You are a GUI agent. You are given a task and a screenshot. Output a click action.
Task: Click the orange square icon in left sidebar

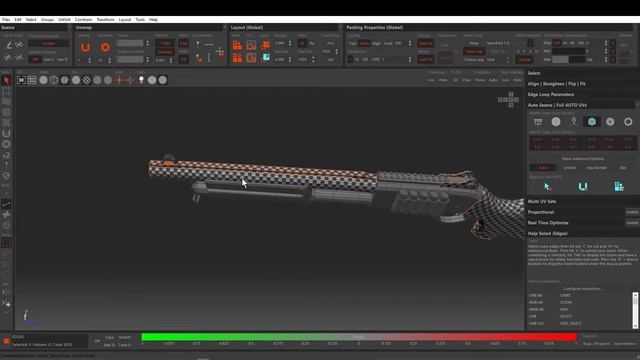(6, 243)
